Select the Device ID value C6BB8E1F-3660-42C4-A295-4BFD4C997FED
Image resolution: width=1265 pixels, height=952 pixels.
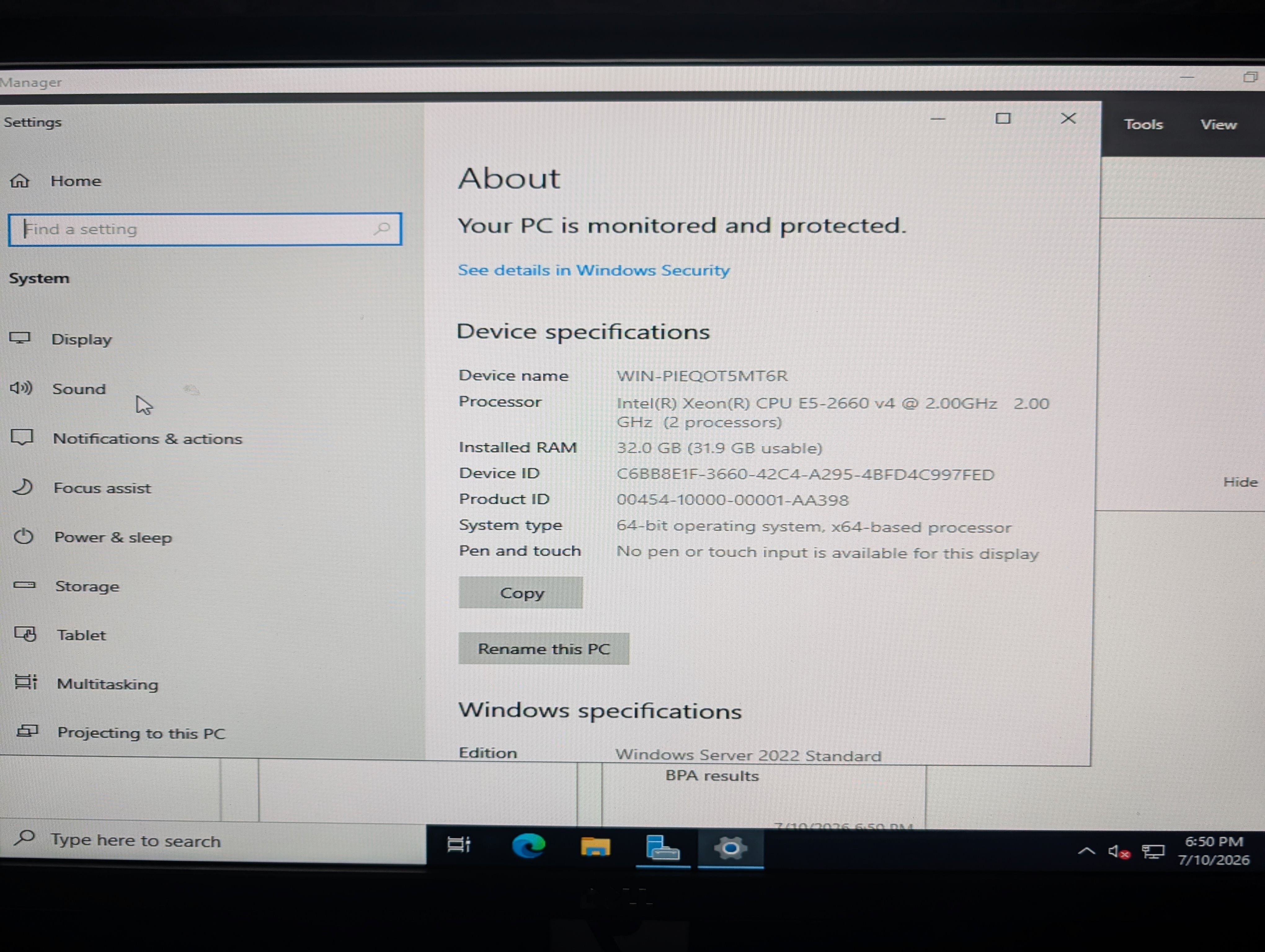coord(805,474)
